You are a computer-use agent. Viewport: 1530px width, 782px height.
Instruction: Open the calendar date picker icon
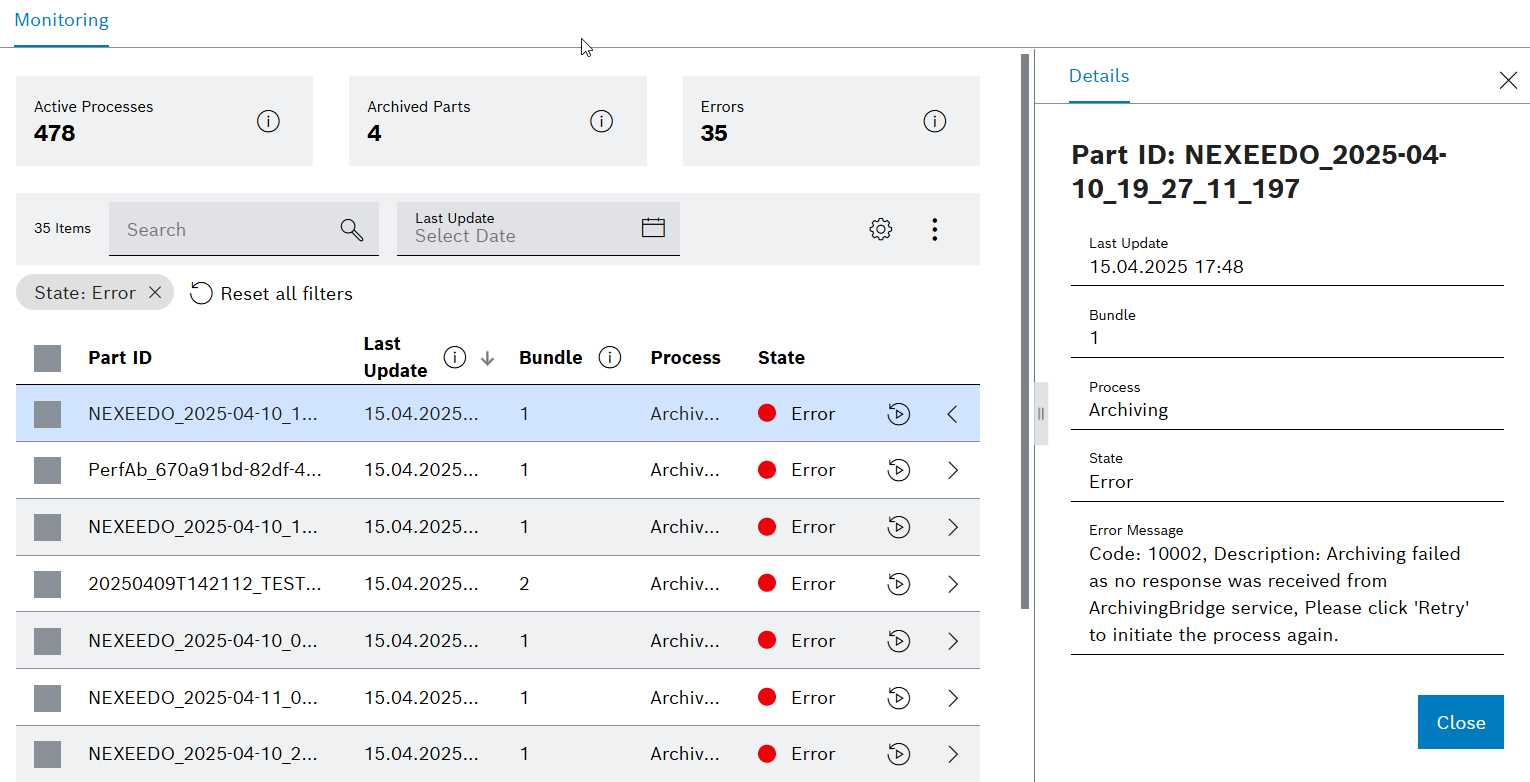(x=653, y=227)
